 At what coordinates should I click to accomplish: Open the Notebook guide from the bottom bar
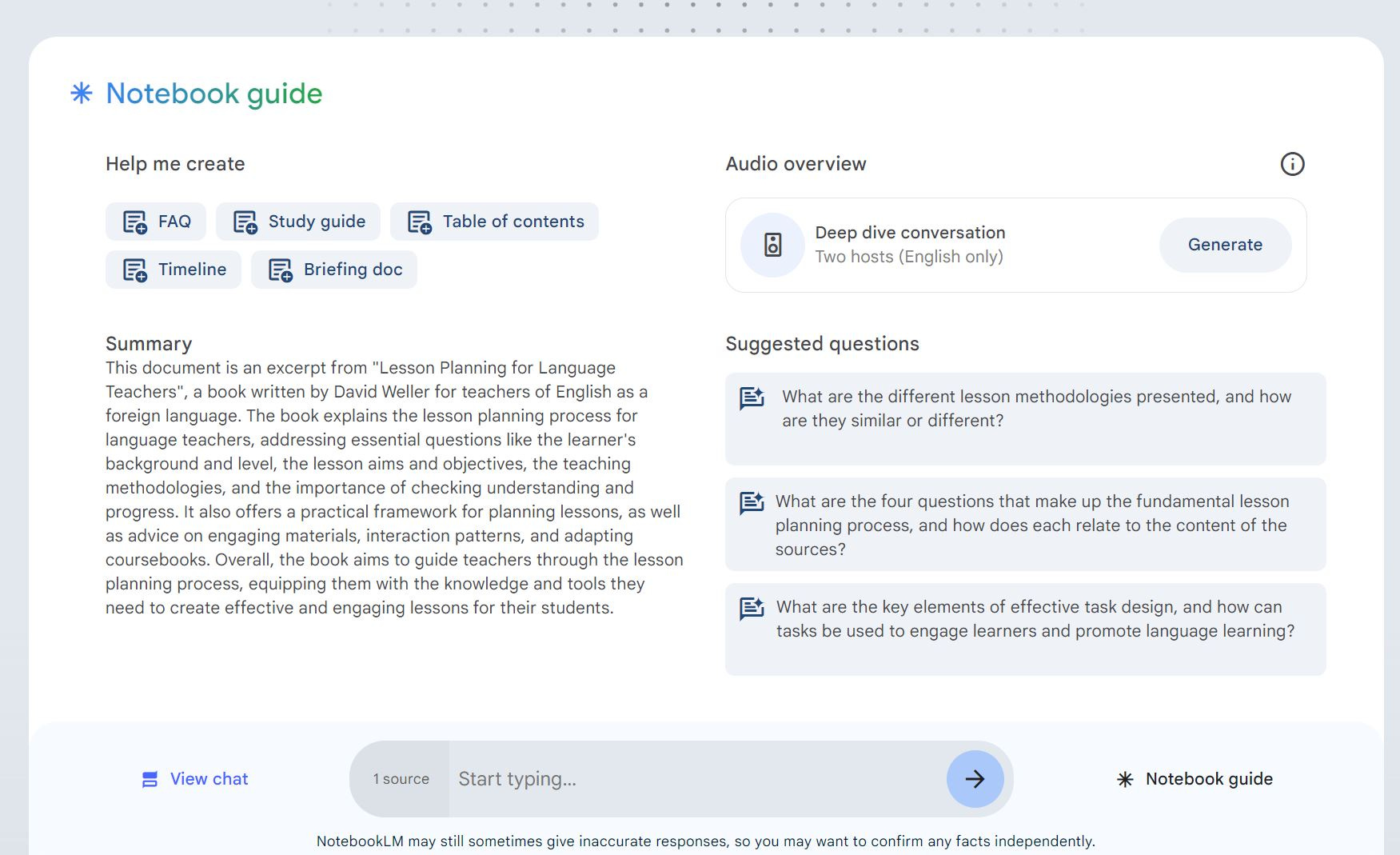click(x=1195, y=778)
